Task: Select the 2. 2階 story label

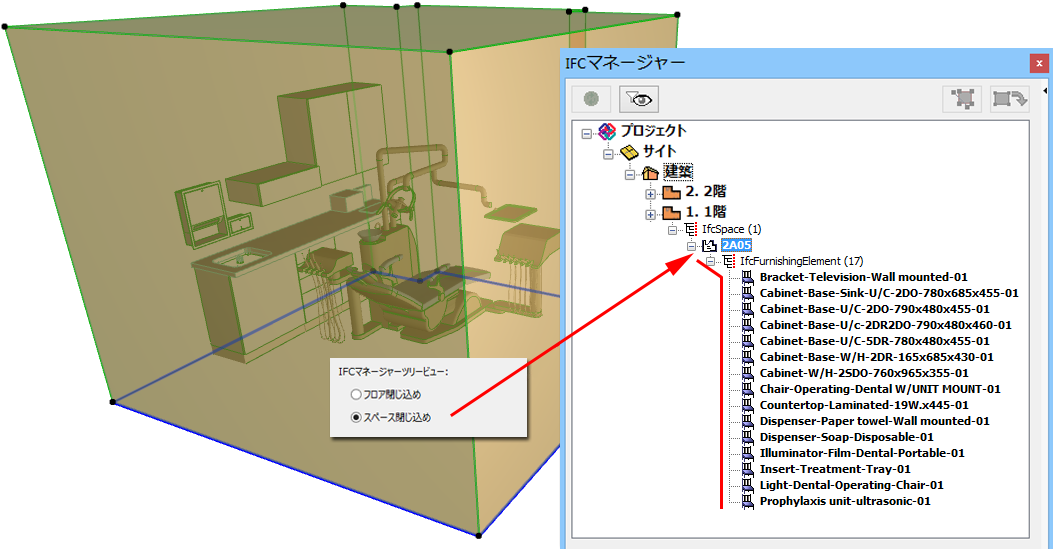Action: coord(706,192)
